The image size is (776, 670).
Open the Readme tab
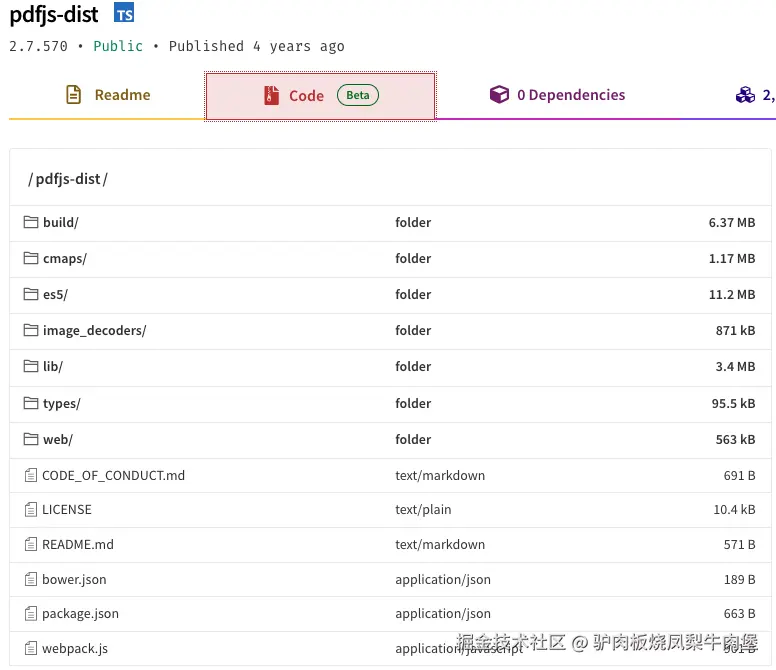(107, 95)
